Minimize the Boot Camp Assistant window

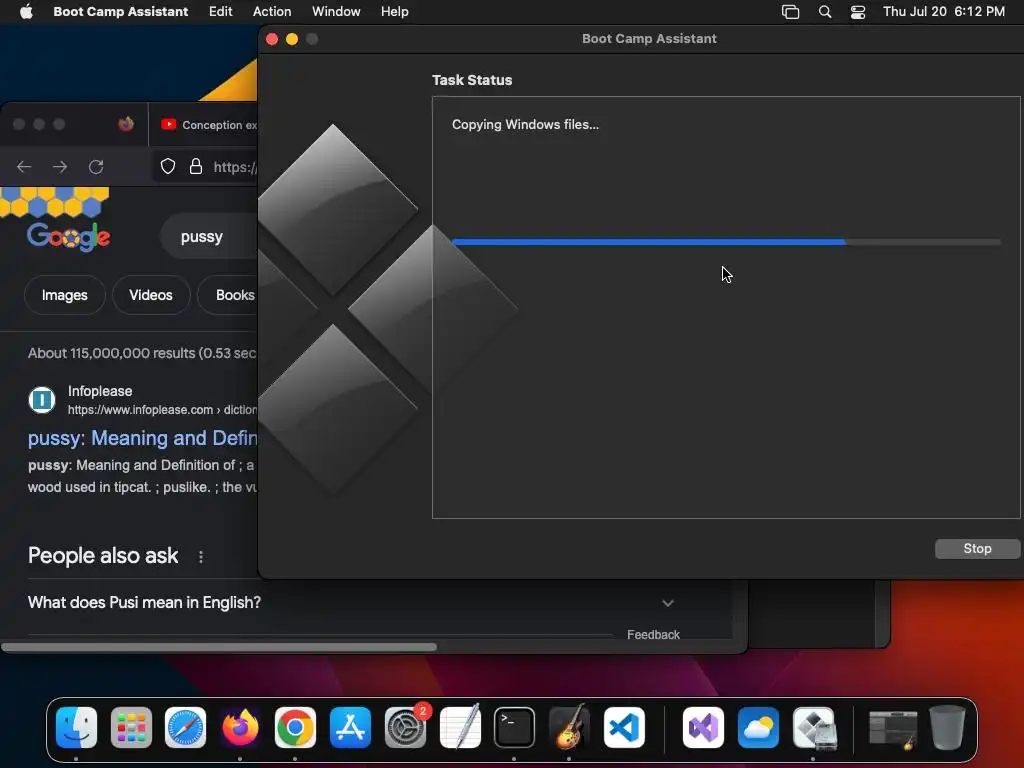(x=292, y=39)
